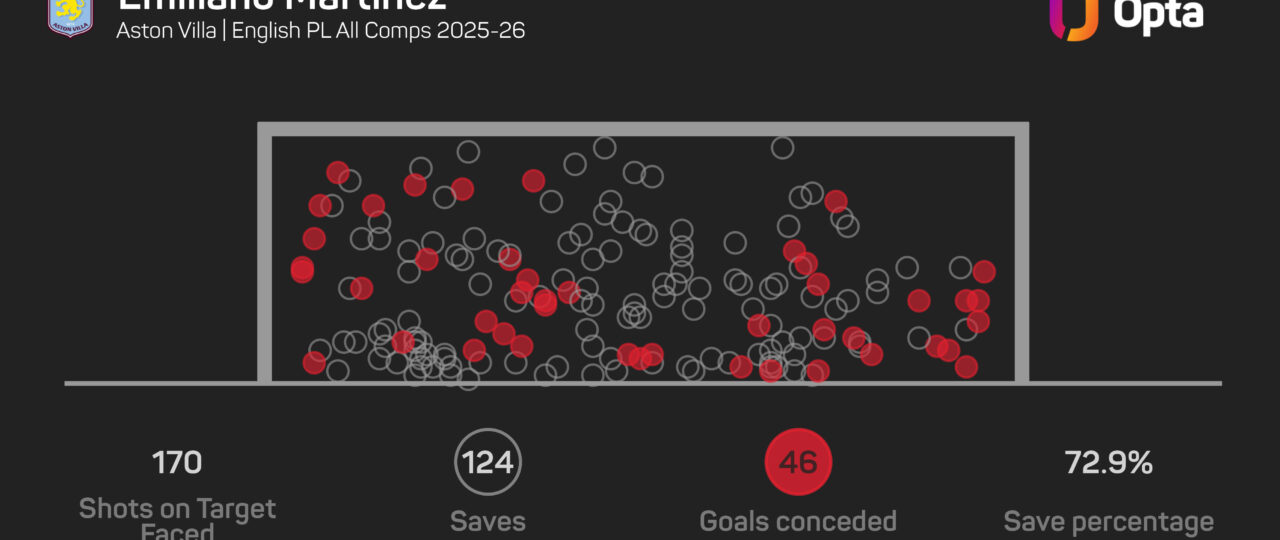
Task: Click the rightmost red goal dot near right post
Action: tap(984, 271)
